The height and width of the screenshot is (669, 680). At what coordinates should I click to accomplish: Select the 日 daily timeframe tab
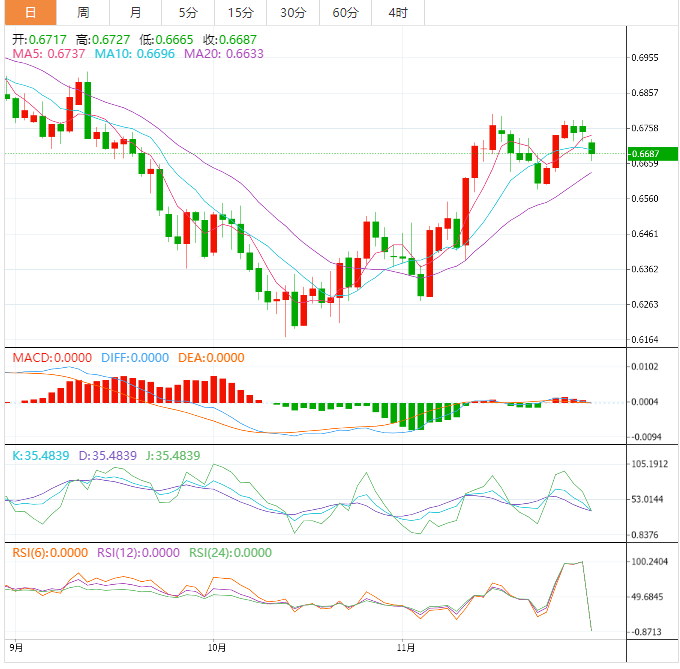tap(29, 12)
